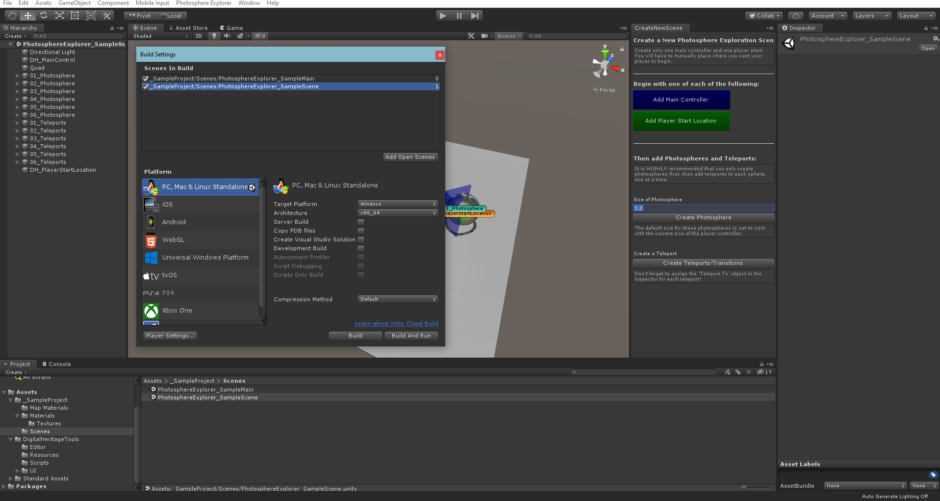Select the Hand tool in toolbar
The height and width of the screenshot is (501, 940).
(x=10, y=16)
